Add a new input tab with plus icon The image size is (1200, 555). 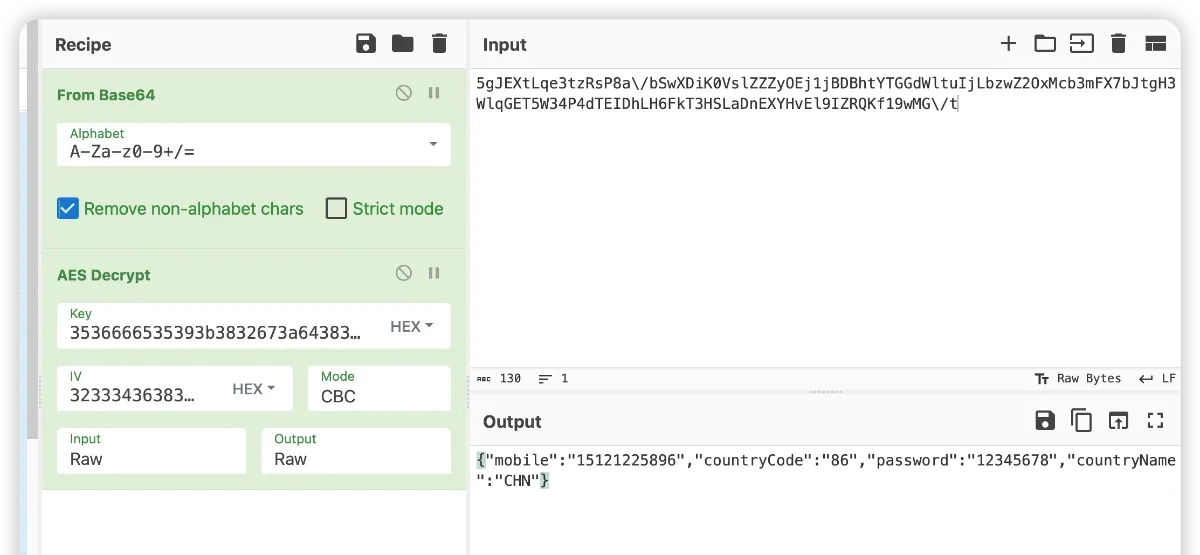point(1008,43)
